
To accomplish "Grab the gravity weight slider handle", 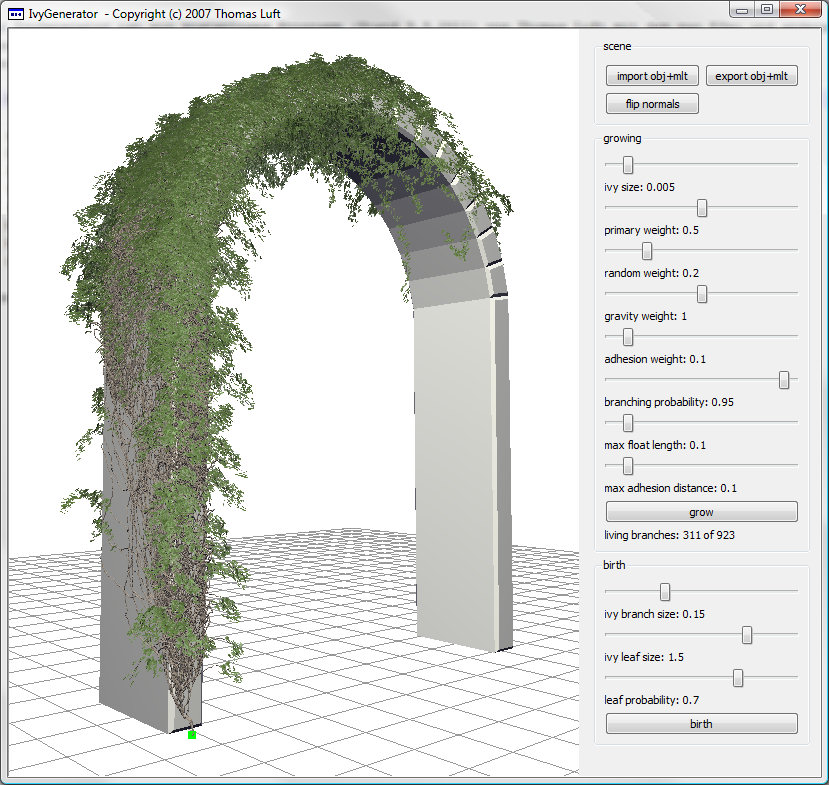I will [x=702, y=293].
